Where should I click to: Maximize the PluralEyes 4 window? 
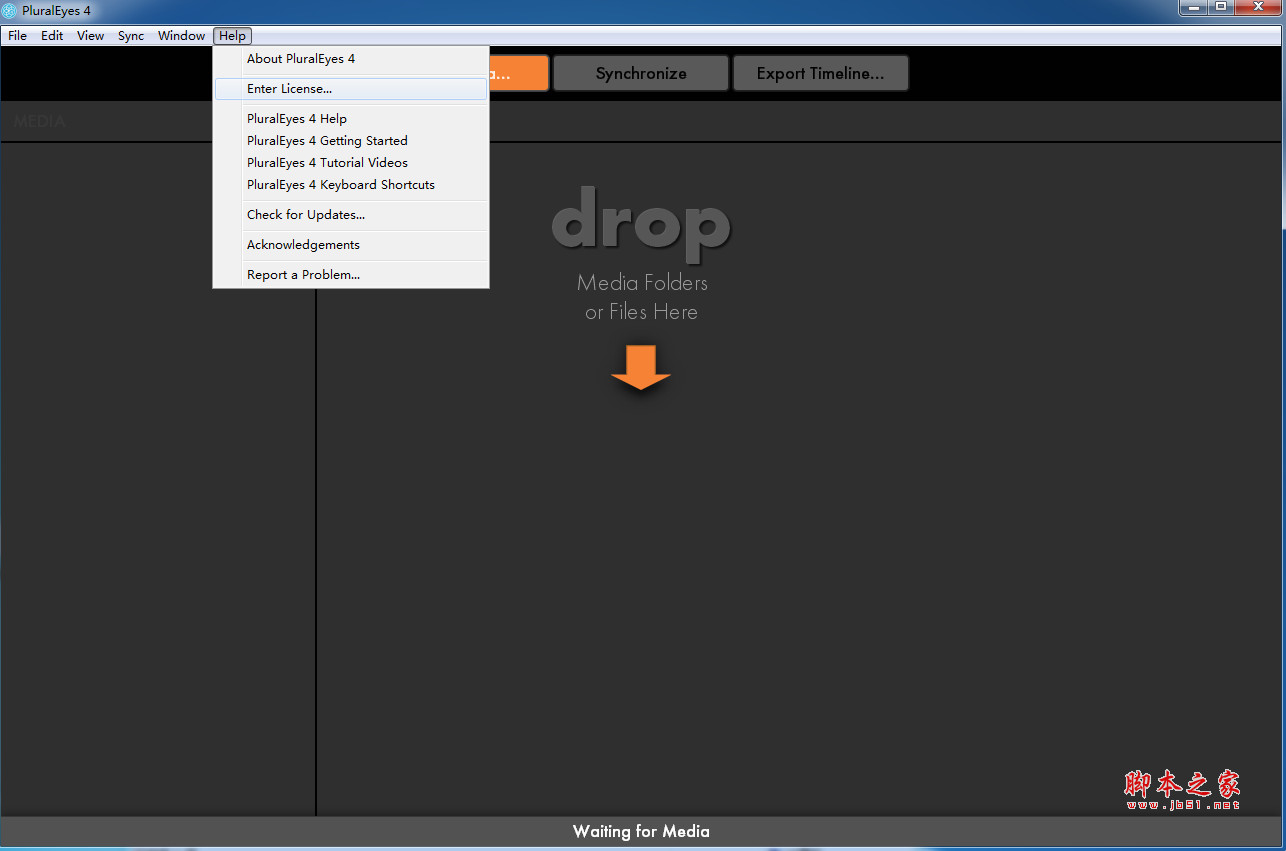tap(1221, 8)
